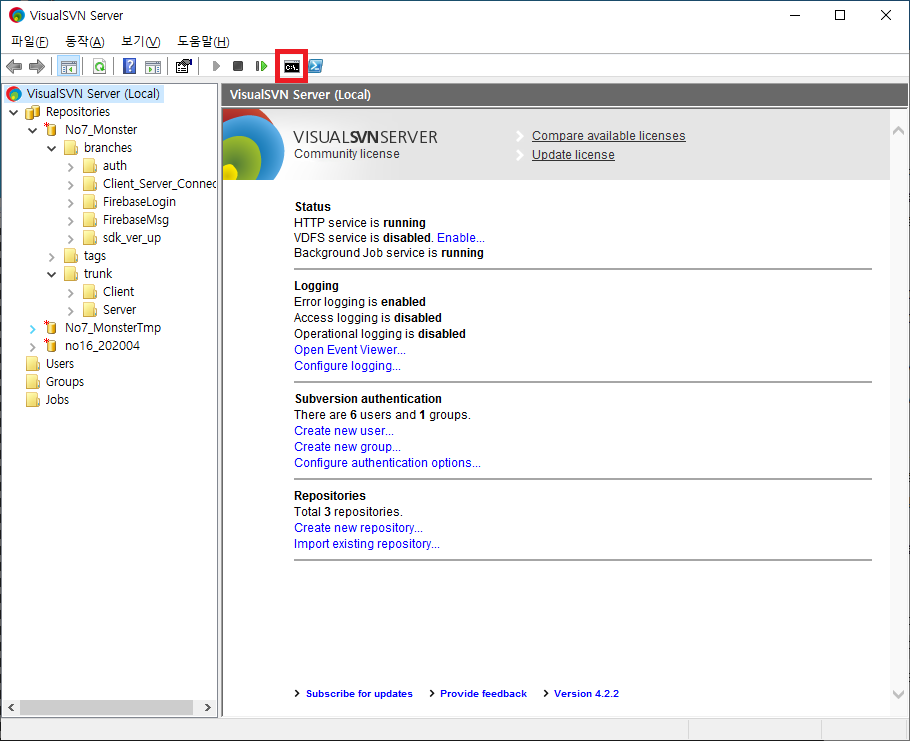910x741 pixels.
Task: Click the tree pane scroll right arrow
Action: click(x=207, y=707)
